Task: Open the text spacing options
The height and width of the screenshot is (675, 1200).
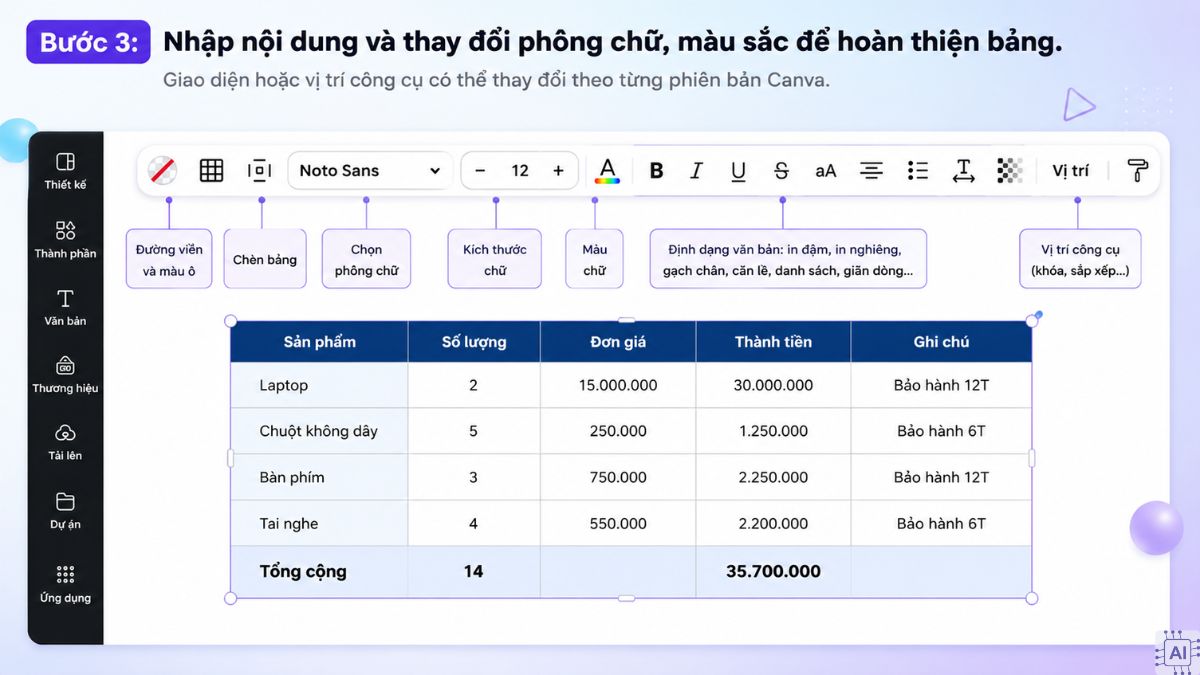Action: (x=963, y=171)
